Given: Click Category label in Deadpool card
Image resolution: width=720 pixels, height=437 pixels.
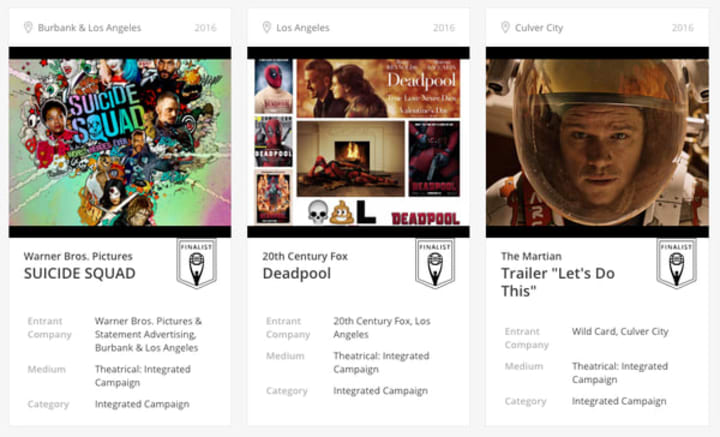Looking at the screenshot, I should [x=287, y=391].
